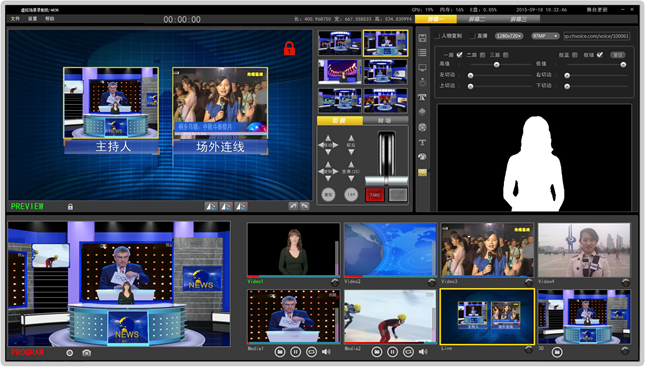The image size is (645, 367).
Task: Click the Video1 settings knob icon
Action: (x=335, y=282)
